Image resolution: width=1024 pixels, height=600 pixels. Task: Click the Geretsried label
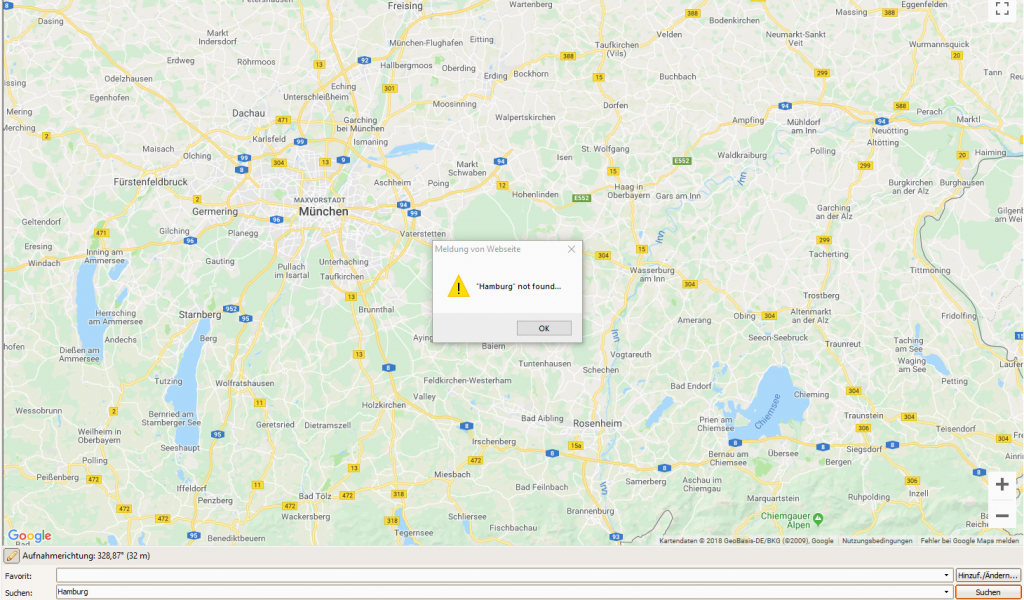pyautogui.click(x=275, y=424)
